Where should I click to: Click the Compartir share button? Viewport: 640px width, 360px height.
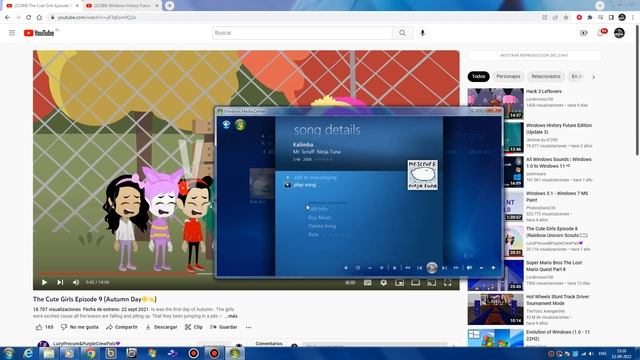(x=122, y=327)
